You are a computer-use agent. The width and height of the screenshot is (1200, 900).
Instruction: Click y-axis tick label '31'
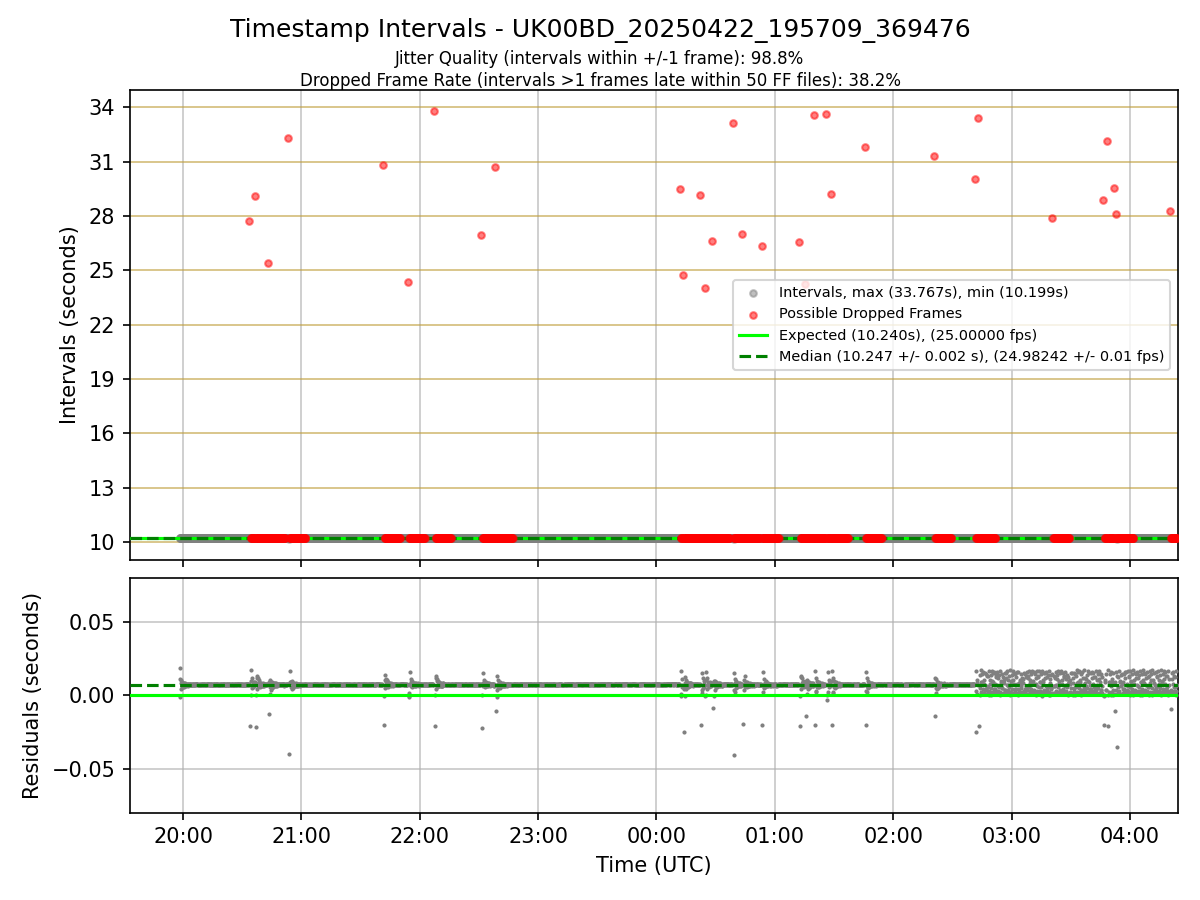coord(103,162)
